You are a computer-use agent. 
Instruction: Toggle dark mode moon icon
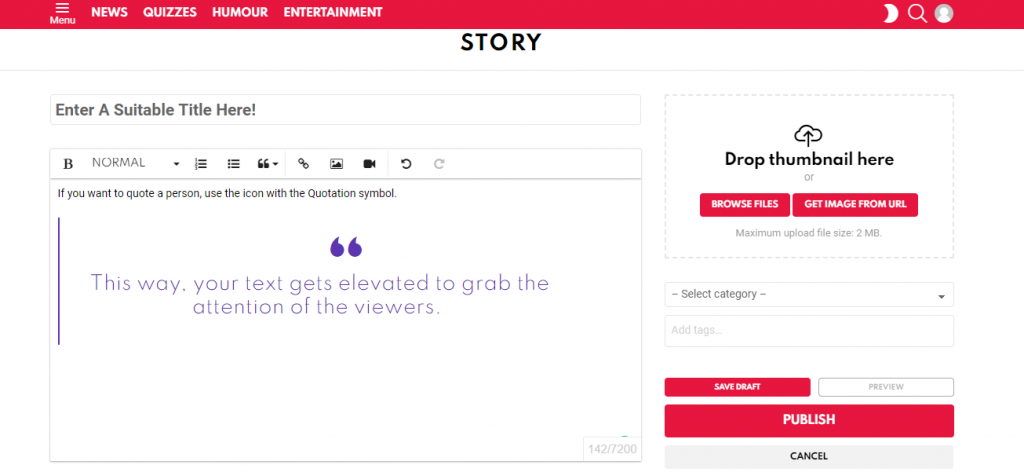click(890, 13)
